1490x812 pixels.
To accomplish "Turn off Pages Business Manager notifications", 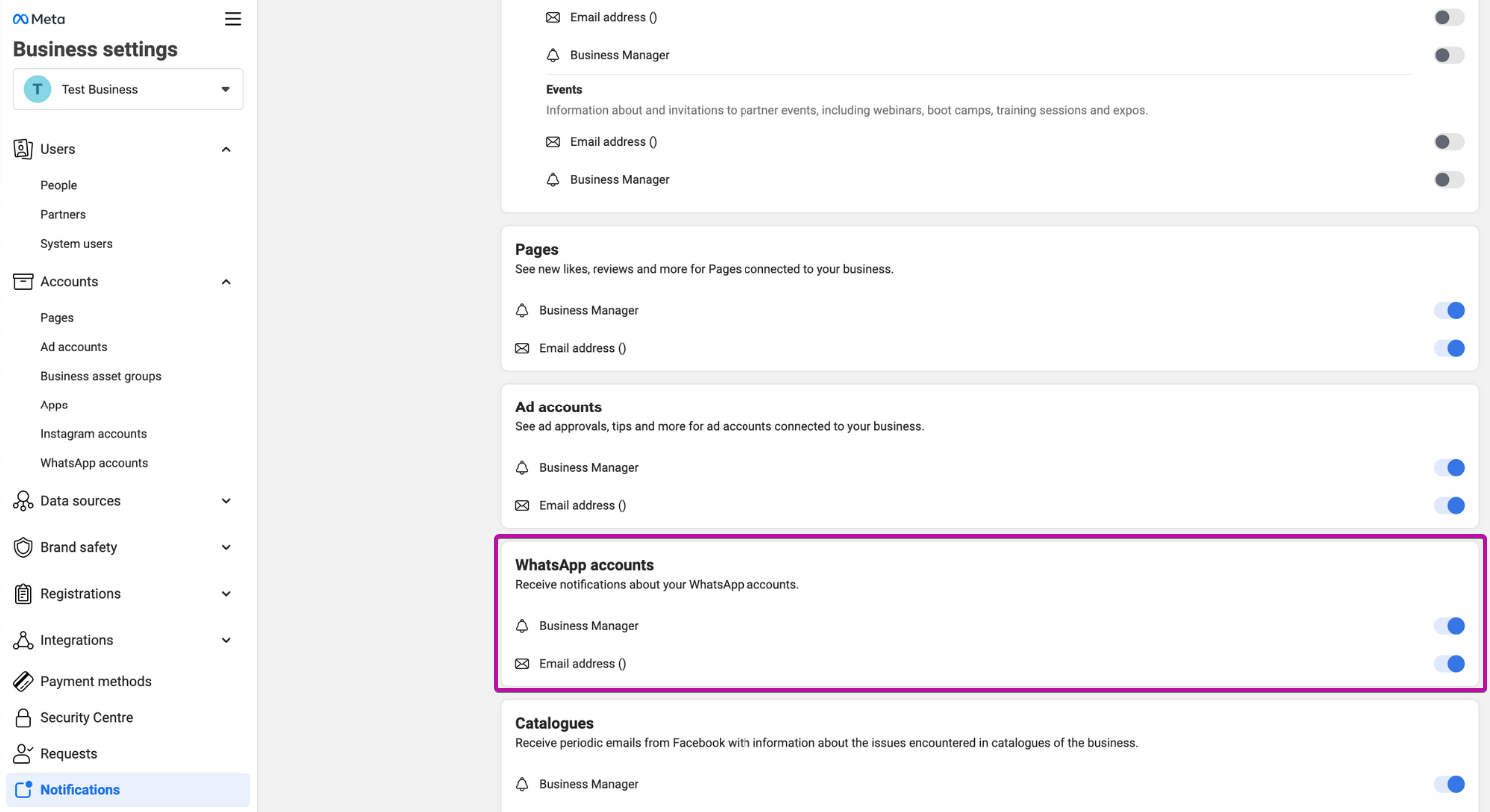I will tap(1449, 310).
